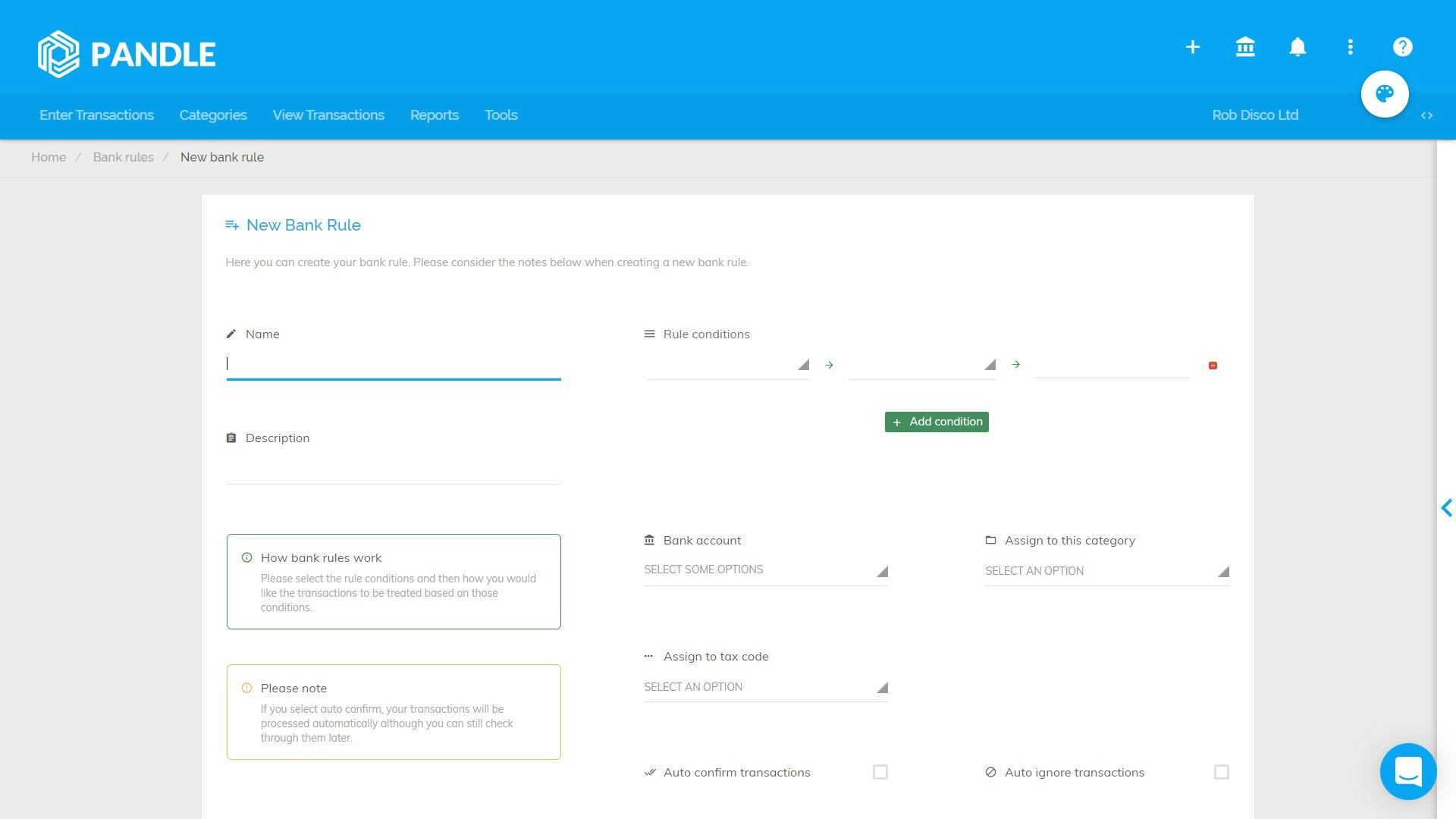Remove the rule condition with red minus icon
Image resolution: width=1456 pixels, height=819 pixels.
pyautogui.click(x=1213, y=366)
